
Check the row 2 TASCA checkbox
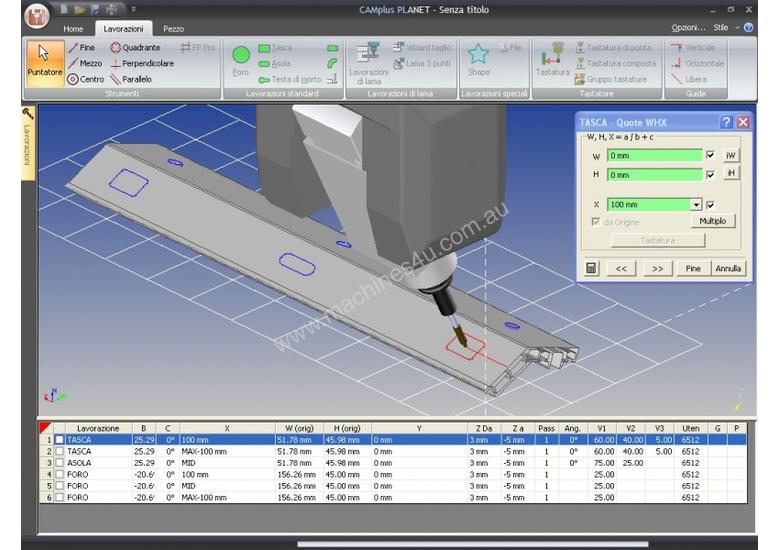pos(60,451)
